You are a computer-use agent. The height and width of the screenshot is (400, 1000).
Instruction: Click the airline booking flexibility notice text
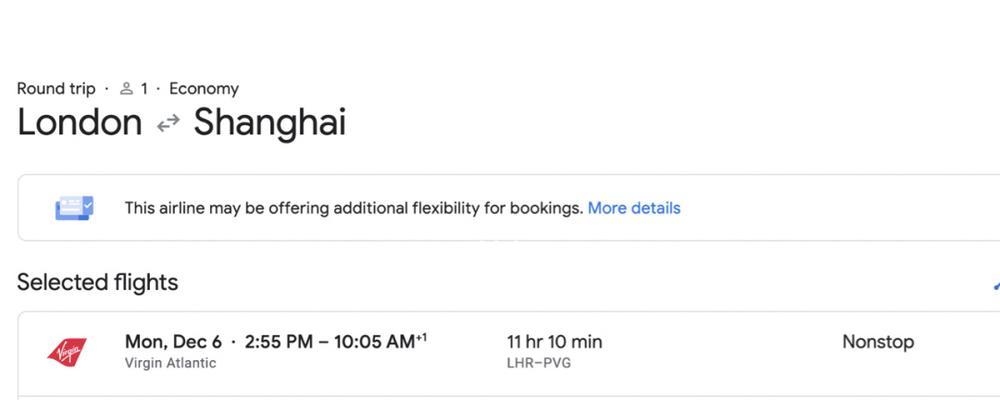coord(353,208)
